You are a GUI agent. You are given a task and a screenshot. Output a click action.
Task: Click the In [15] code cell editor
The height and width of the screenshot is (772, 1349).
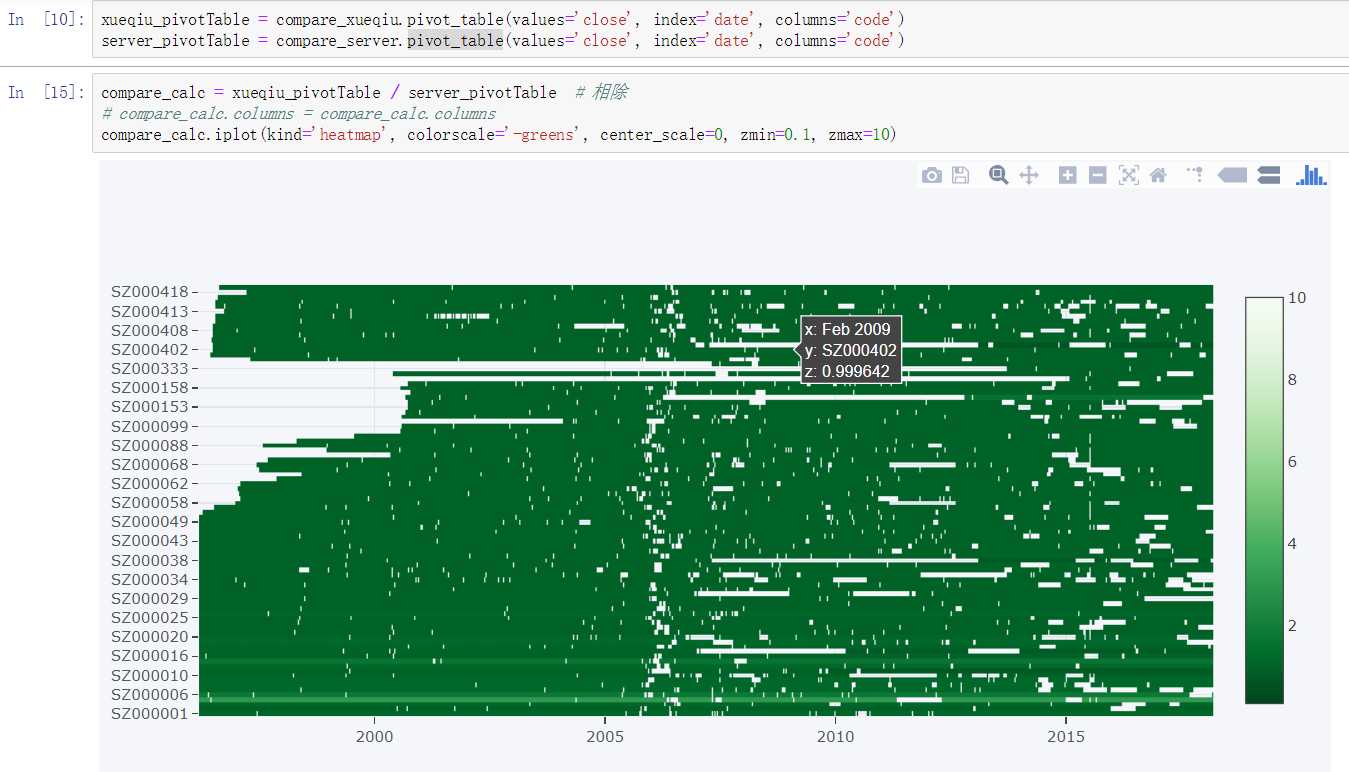(720, 113)
